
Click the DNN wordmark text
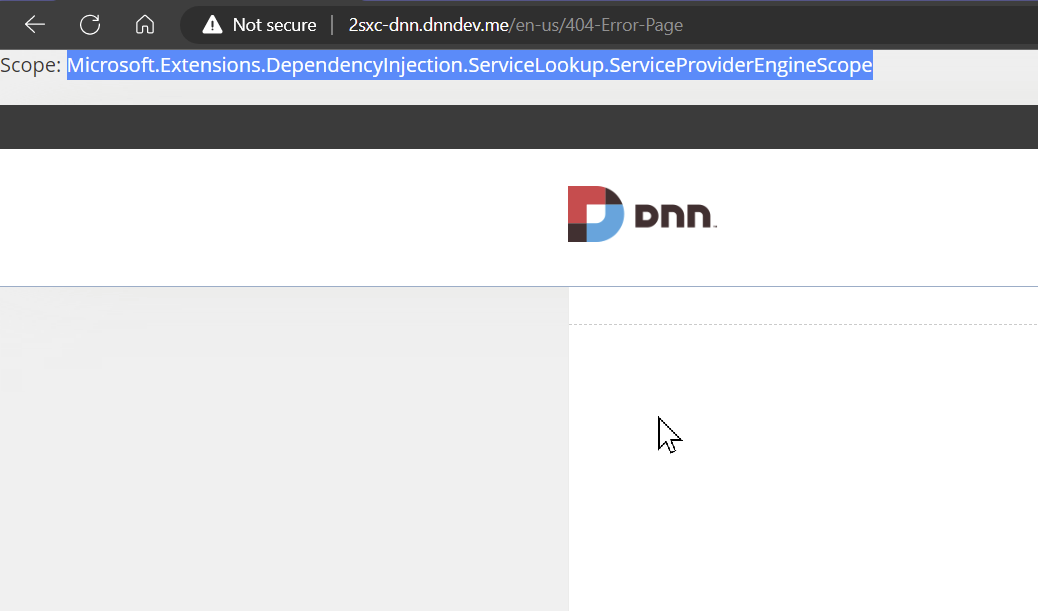click(672, 216)
